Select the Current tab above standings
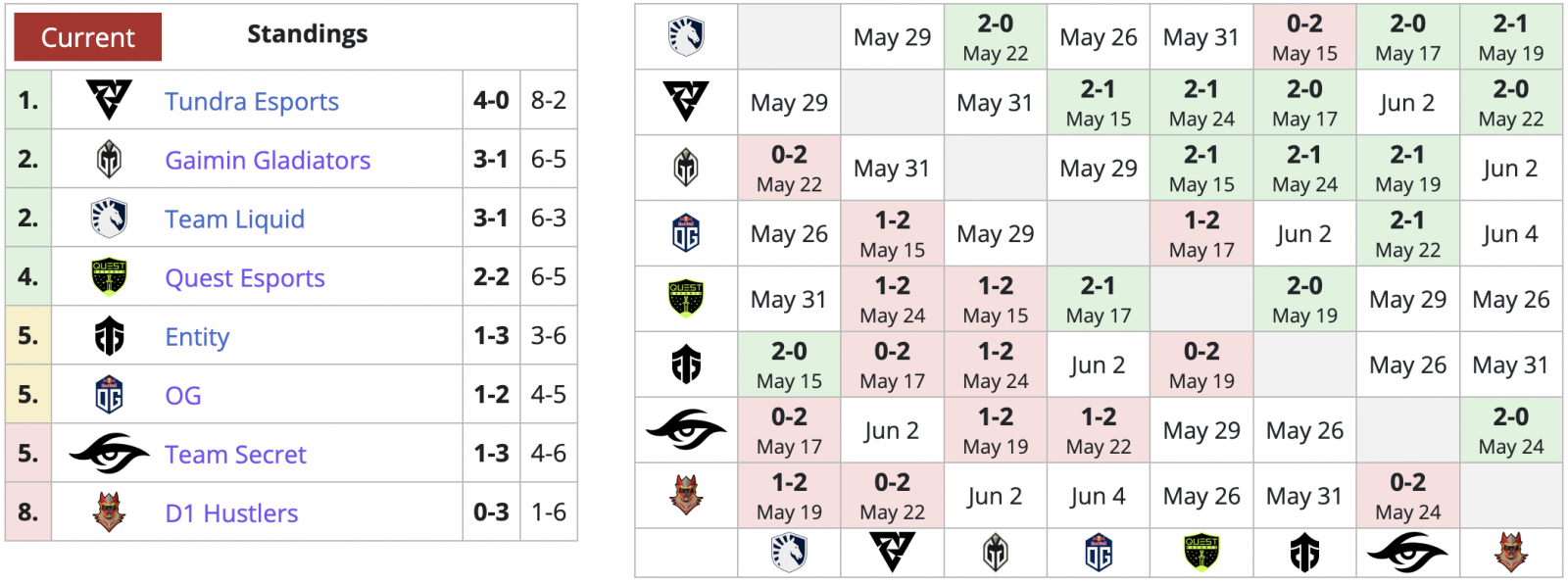The height and width of the screenshot is (584, 1568). pos(88,37)
